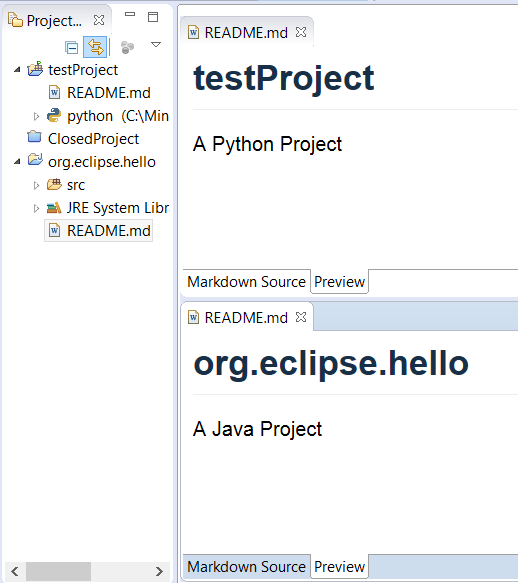Open the Project Explorer view menu arrow
This screenshot has height=583, width=518.
[156, 45]
